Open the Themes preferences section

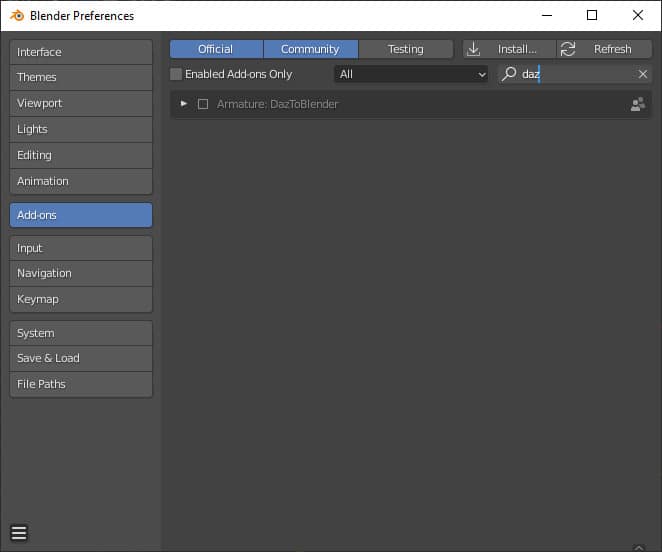point(81,77)
